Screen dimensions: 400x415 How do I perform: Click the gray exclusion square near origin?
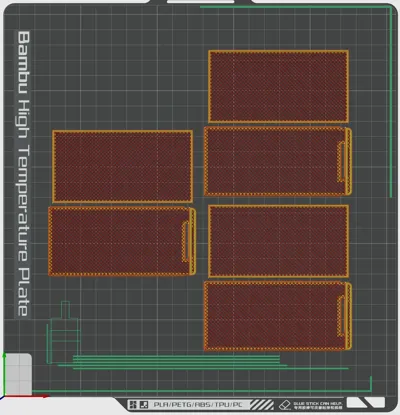[18, 374]
